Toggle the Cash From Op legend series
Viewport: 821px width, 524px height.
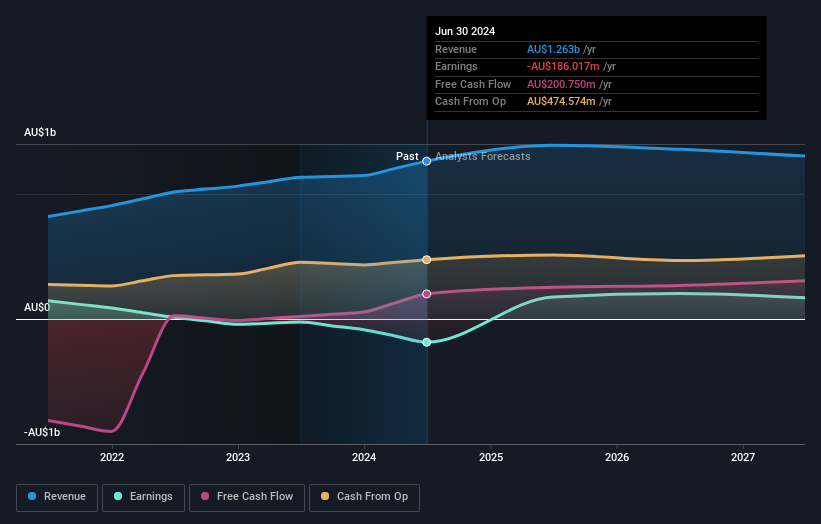click(x=364, y=497)
